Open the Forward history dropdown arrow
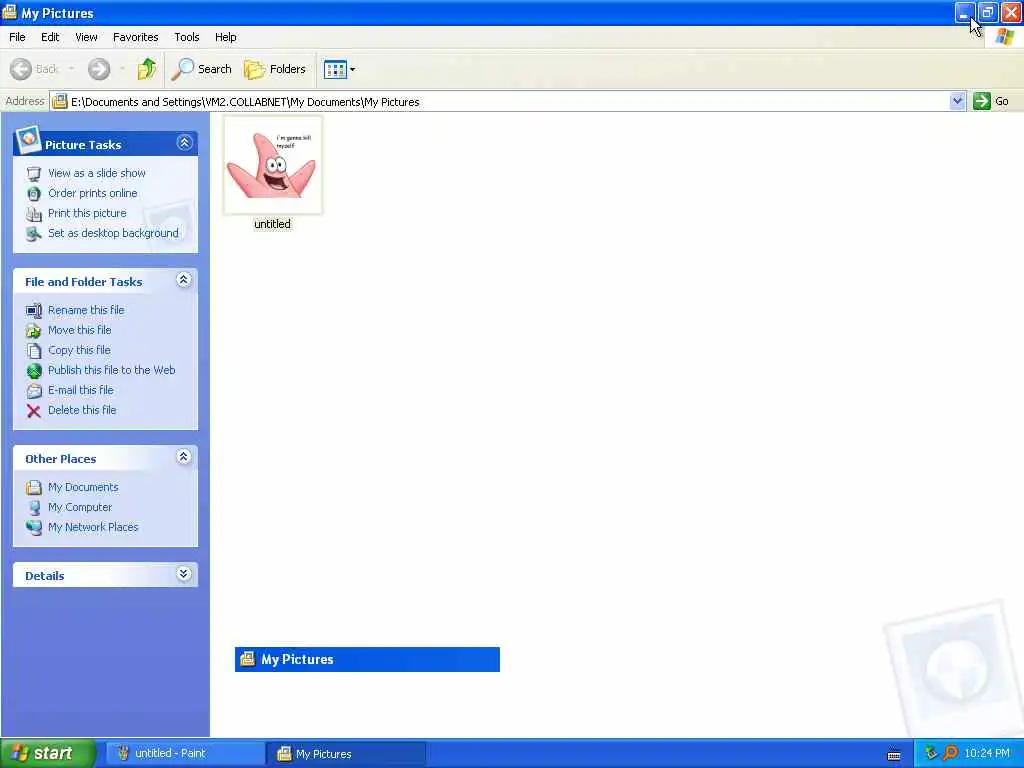 pyautogui.click(x=123, y=69)
